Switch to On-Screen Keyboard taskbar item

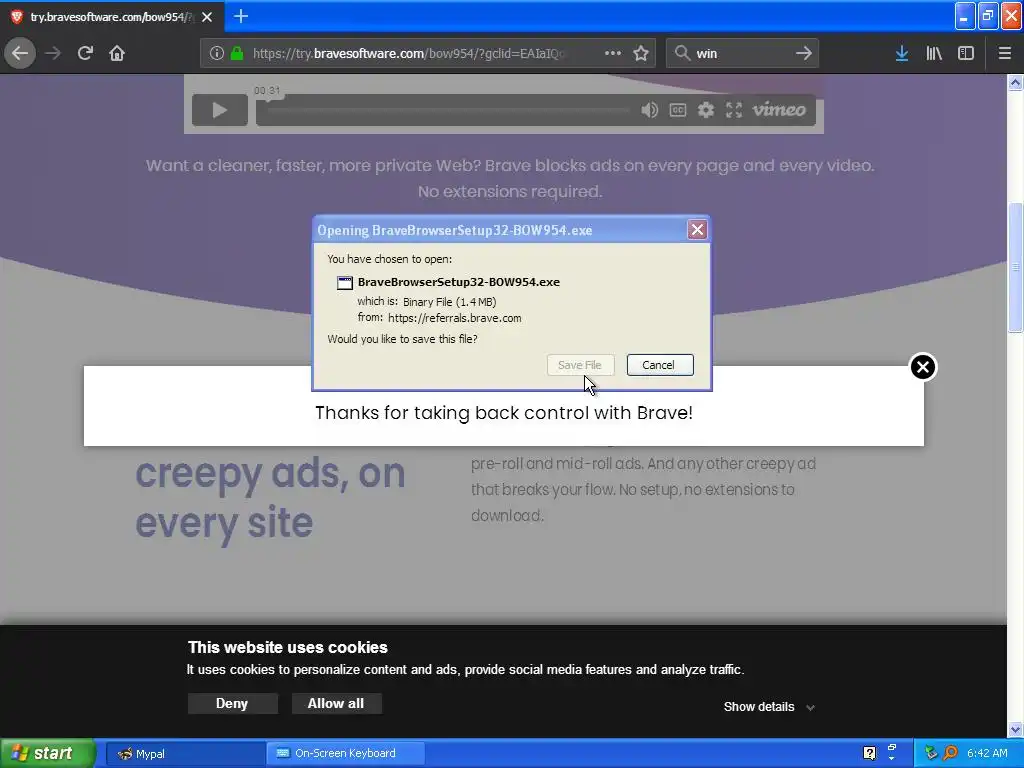tap(346, 754)
